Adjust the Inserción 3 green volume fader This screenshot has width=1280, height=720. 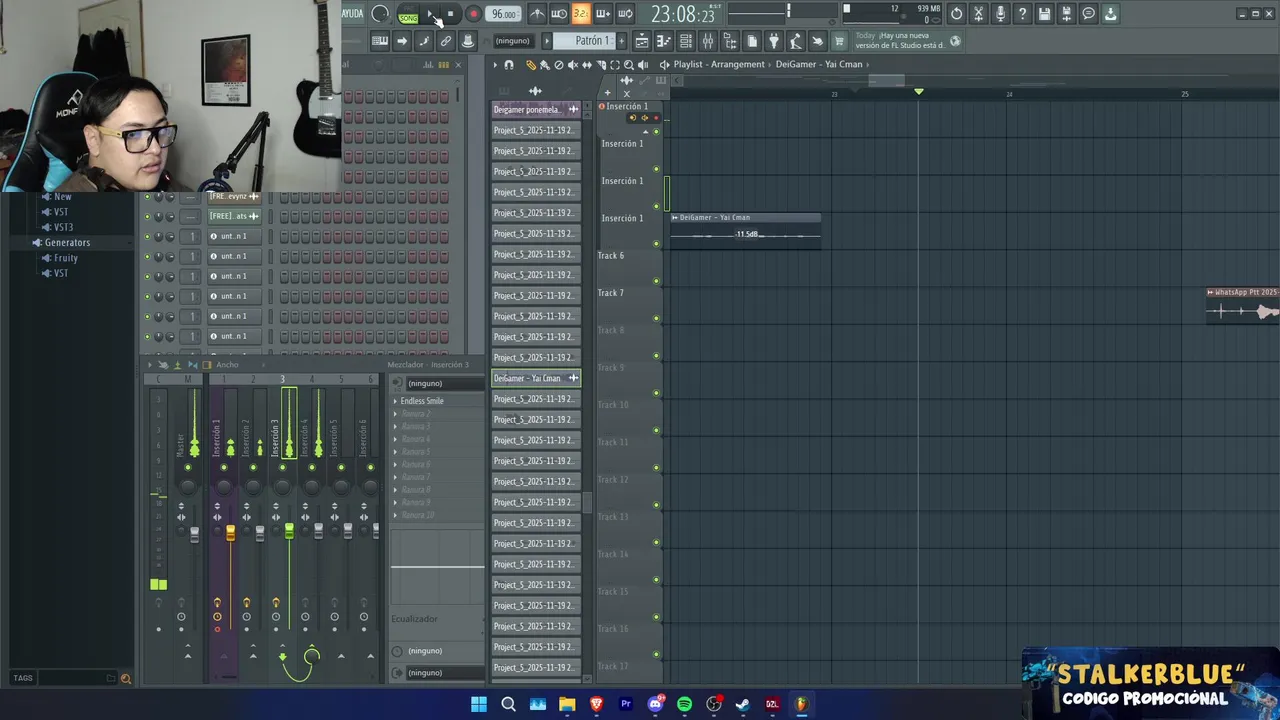289,531
